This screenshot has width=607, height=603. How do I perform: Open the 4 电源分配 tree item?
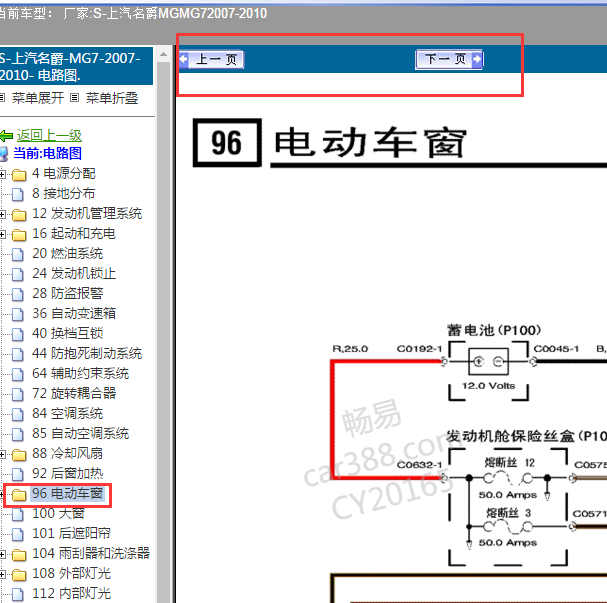tap(63, 173)
